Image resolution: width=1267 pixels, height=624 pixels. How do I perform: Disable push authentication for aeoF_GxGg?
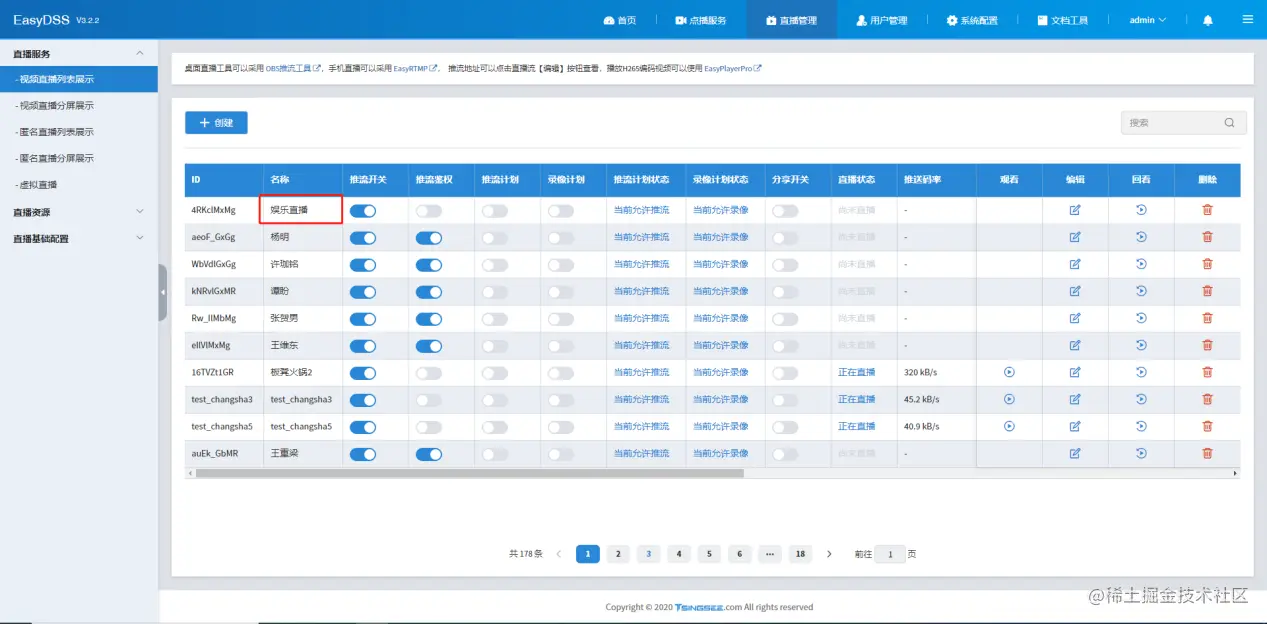pos(429,238)
